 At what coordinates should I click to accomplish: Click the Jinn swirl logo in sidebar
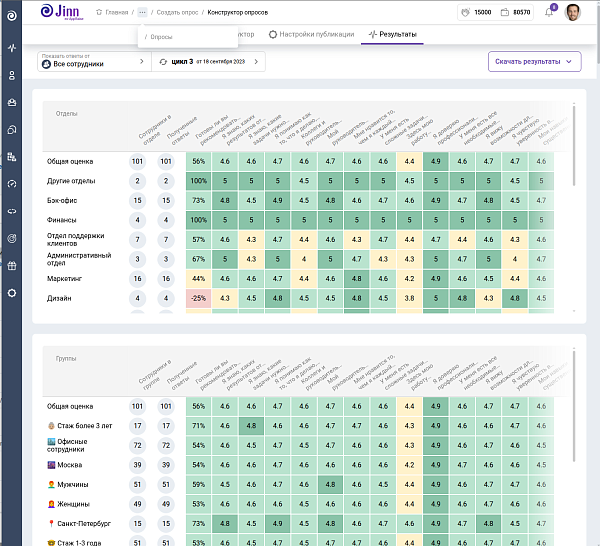point(11,16)
